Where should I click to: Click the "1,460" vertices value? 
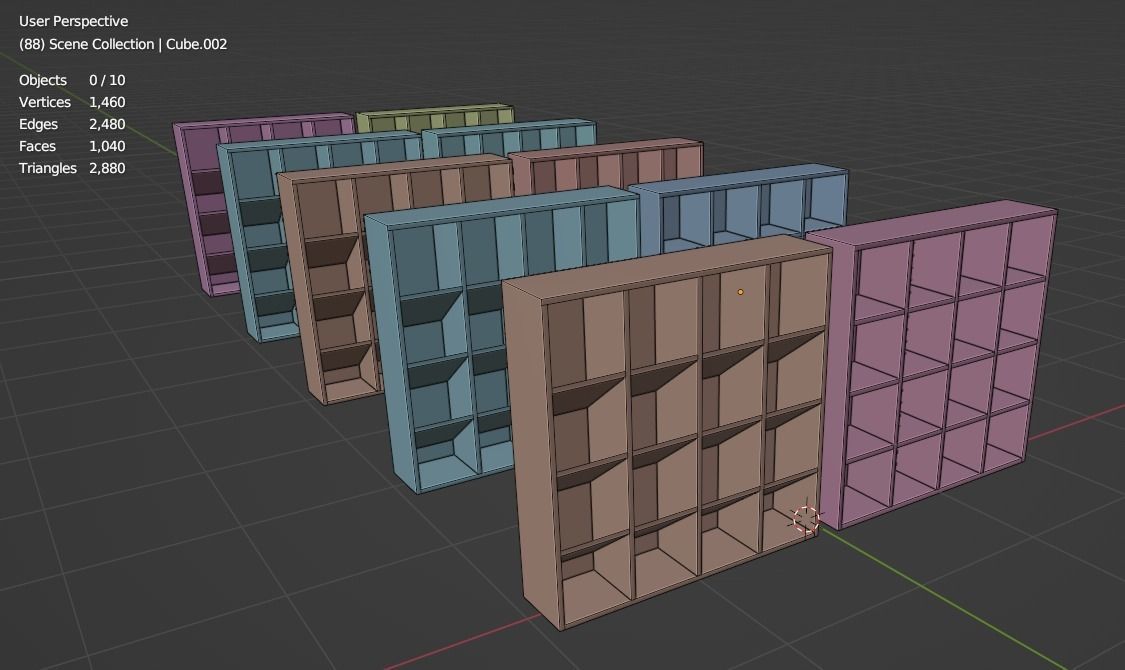pyautogui.click(x=107, y=102)
